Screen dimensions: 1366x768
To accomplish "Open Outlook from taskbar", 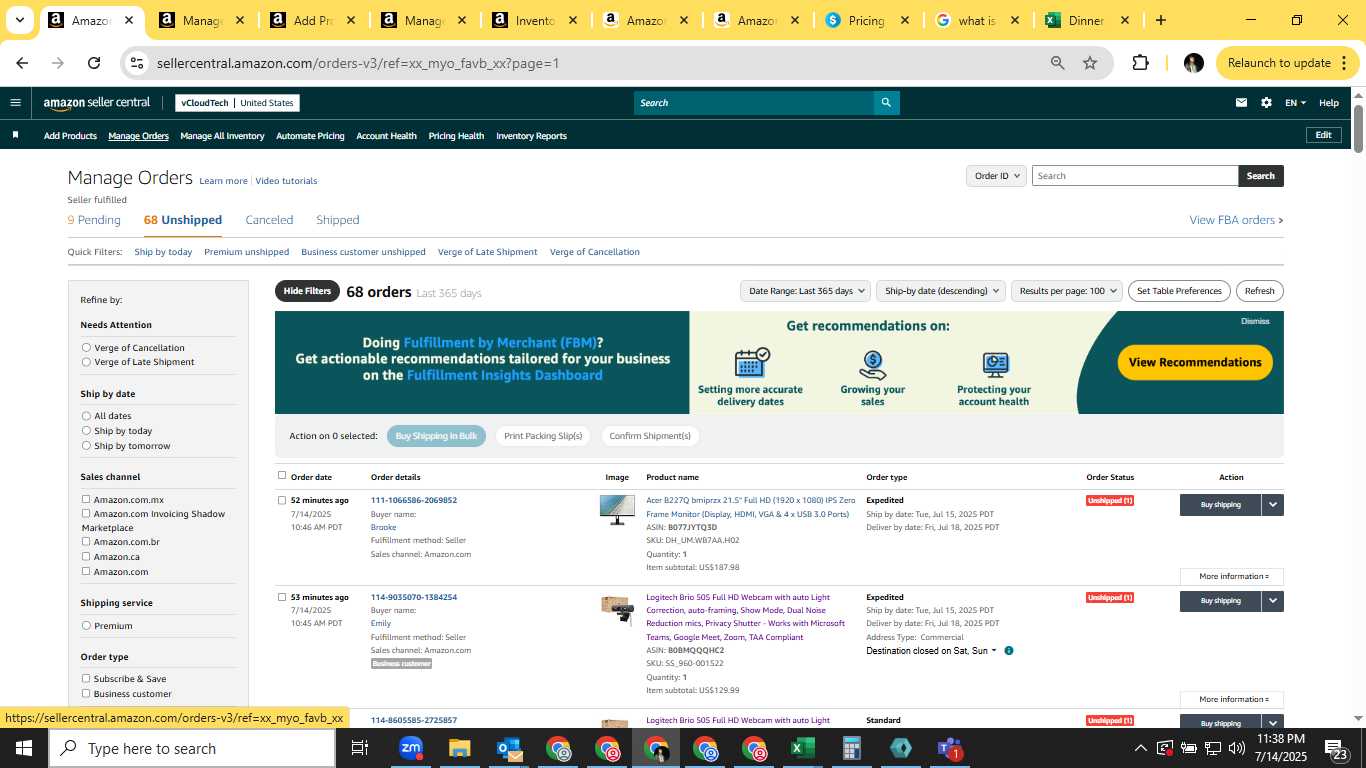I will point(509,748).
